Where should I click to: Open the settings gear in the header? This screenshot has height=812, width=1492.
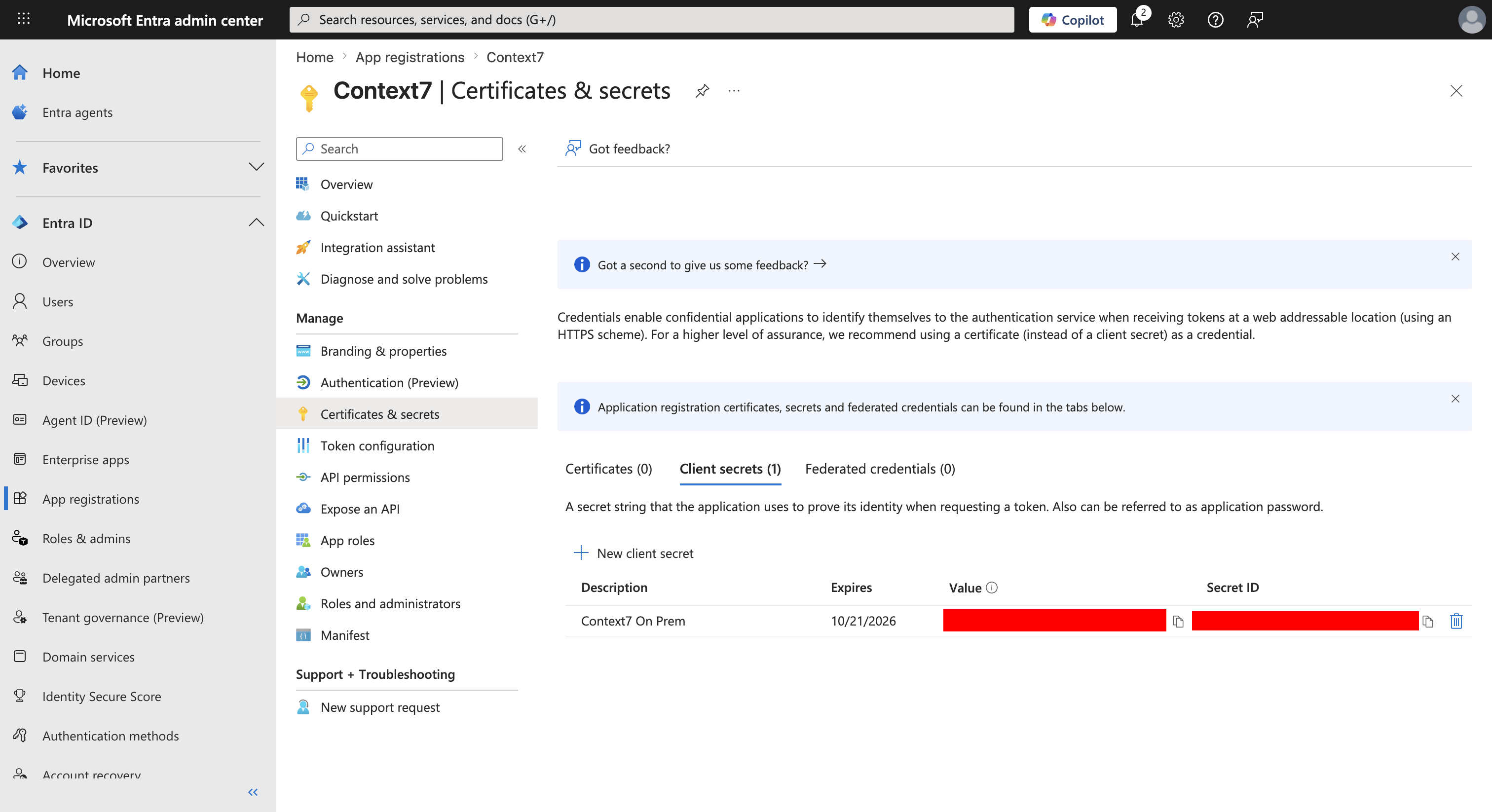tap(1176, 20)
